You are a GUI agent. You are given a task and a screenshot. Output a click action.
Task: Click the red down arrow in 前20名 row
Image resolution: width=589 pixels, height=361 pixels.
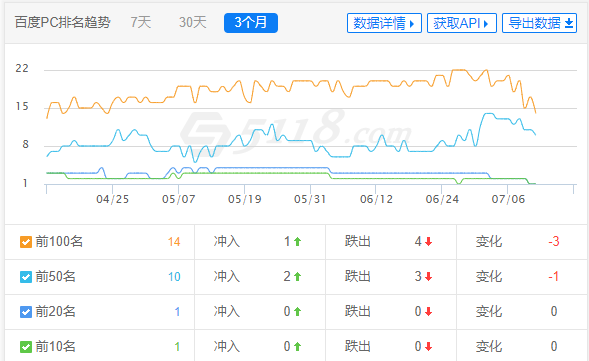click(x=428, y=311)
